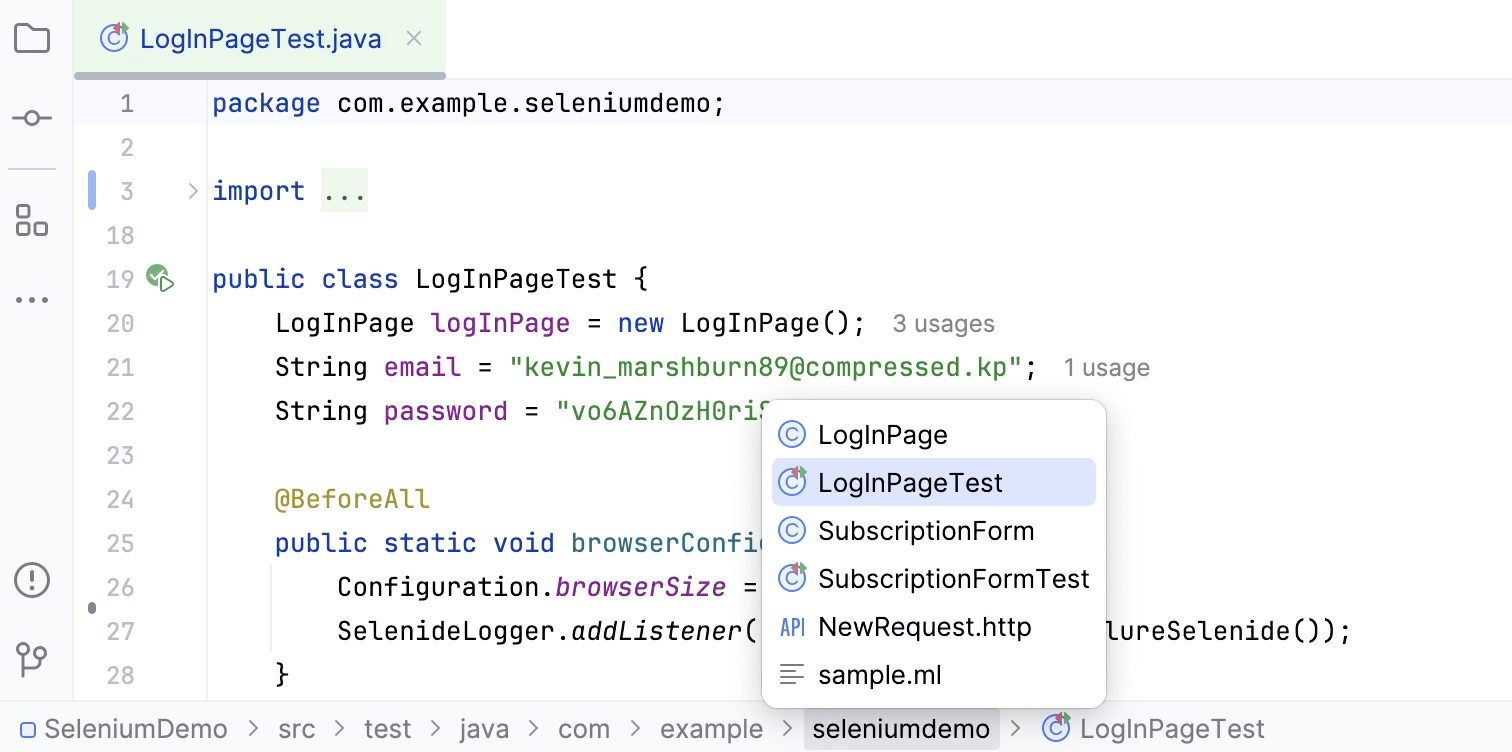Open the Structure tool window icon
Screen dimensions: 1512x752
point(32,220)
